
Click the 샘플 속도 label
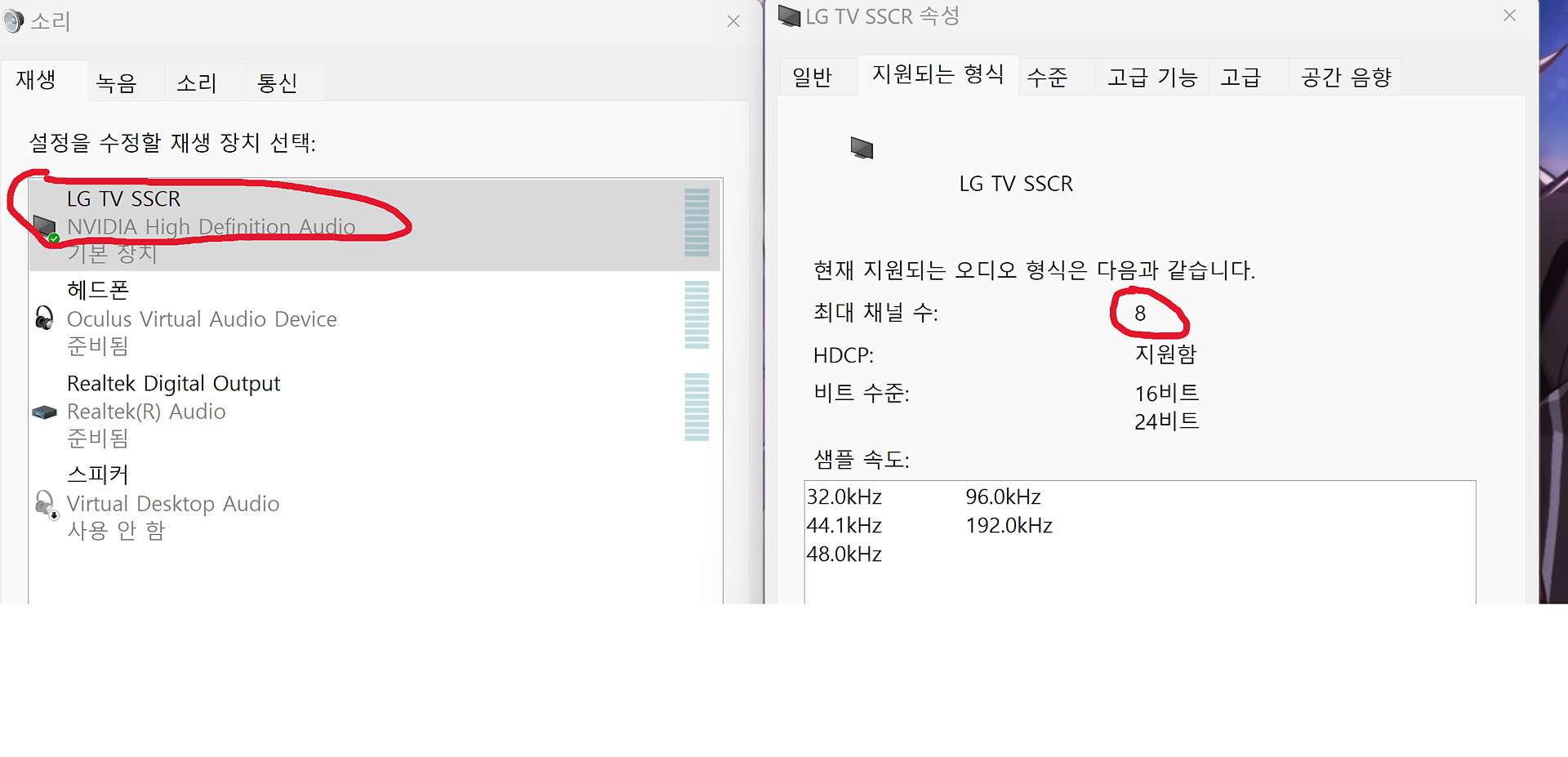click(862, 460)
